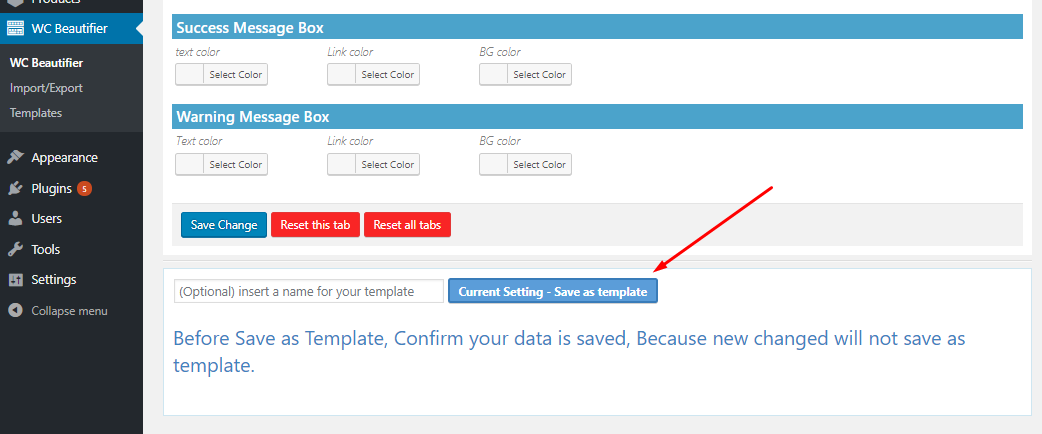Choose Warning Message Box text color swatch
Image resolution: width=1042 pixels, height=434 pixels.
(x=190, y=165)
